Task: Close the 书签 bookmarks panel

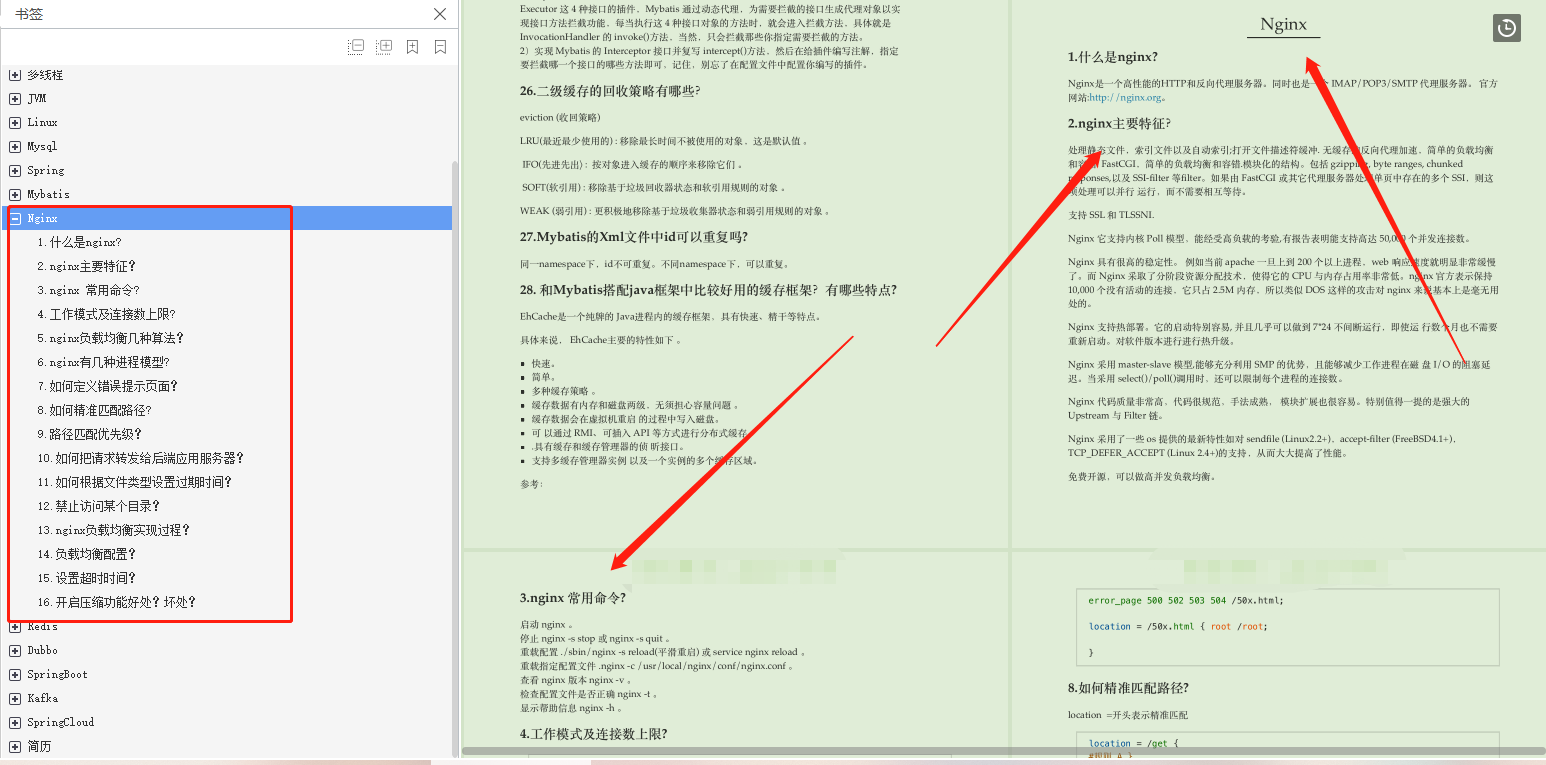Action: [440, 14]
